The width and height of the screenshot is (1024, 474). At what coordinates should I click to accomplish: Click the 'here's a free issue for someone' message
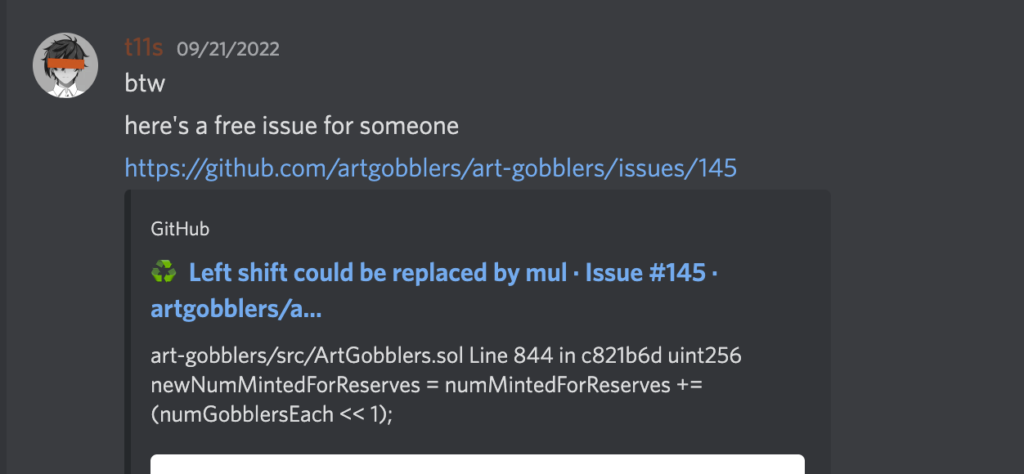291,126
